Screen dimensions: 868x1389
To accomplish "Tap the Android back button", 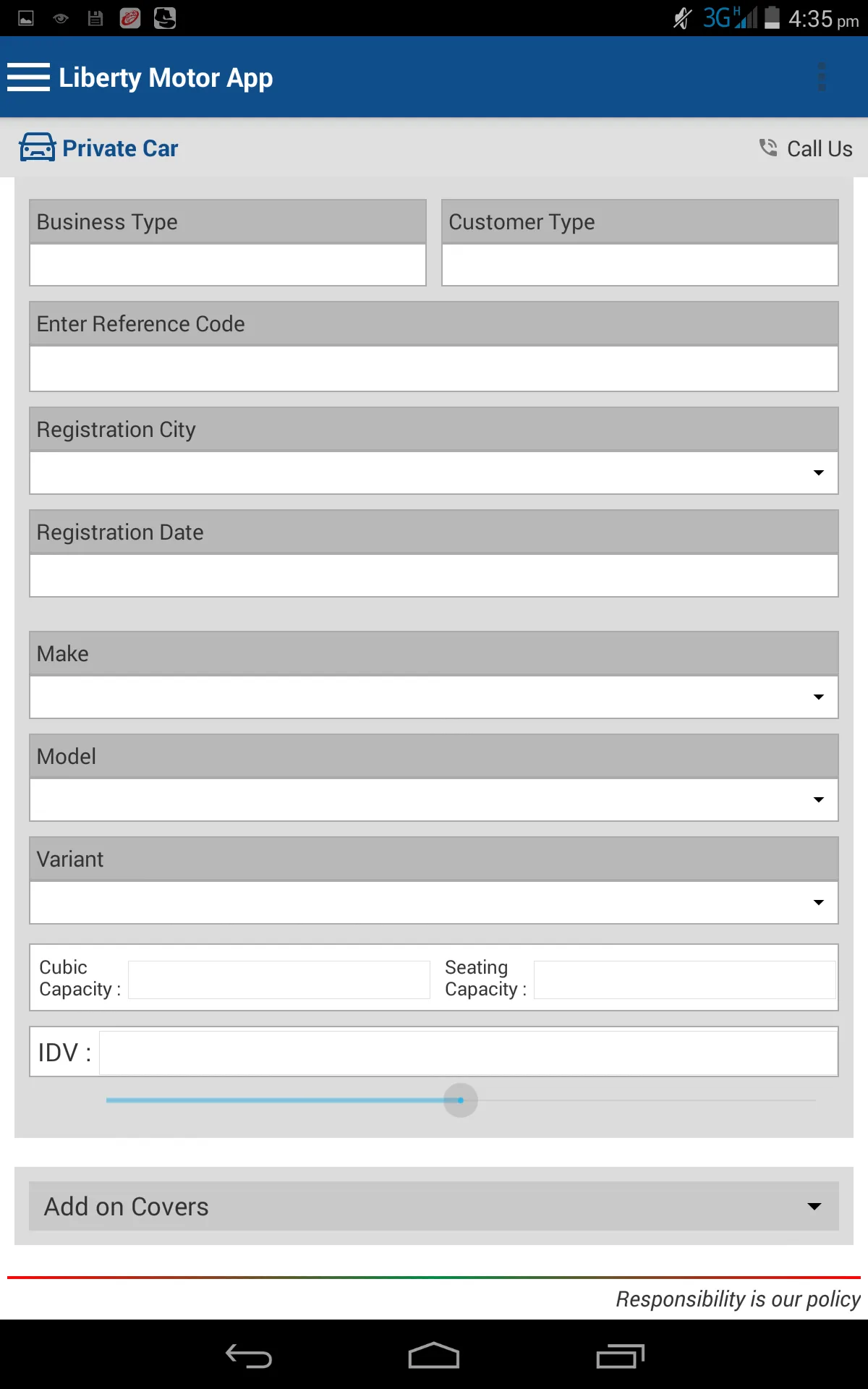I will [x=248, y=1356].
